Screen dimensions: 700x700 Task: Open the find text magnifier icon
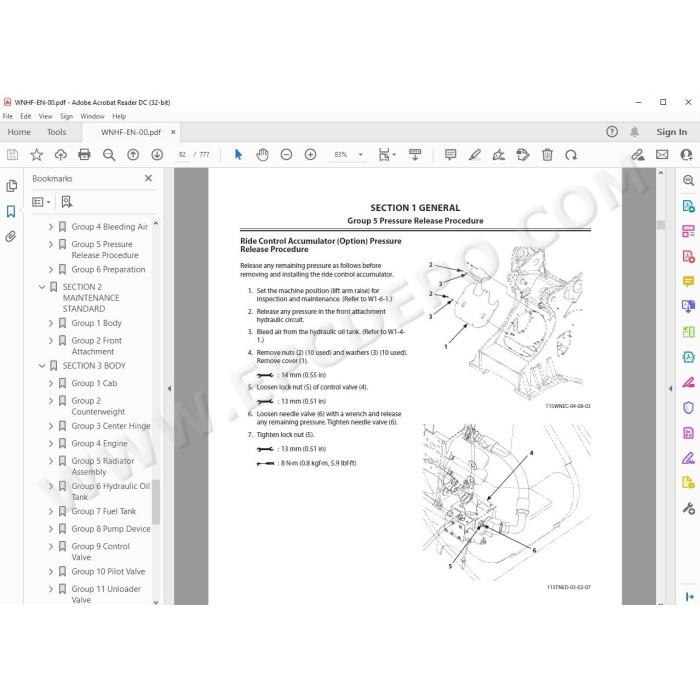click(109, 155)
